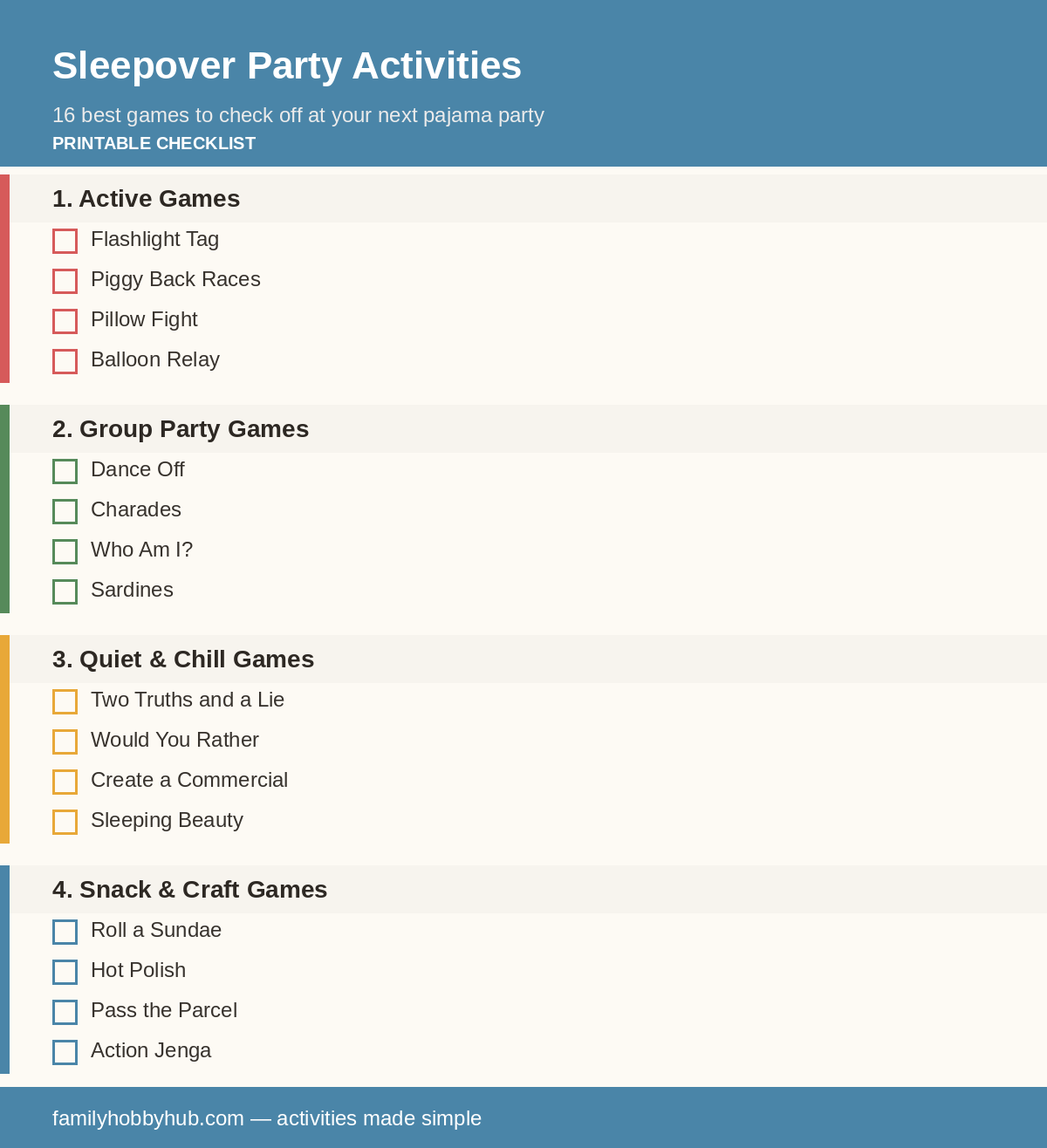Click the Flashlight Tag text label
The height and width of the screenshot is (1148, 1047).
(155, 239)
